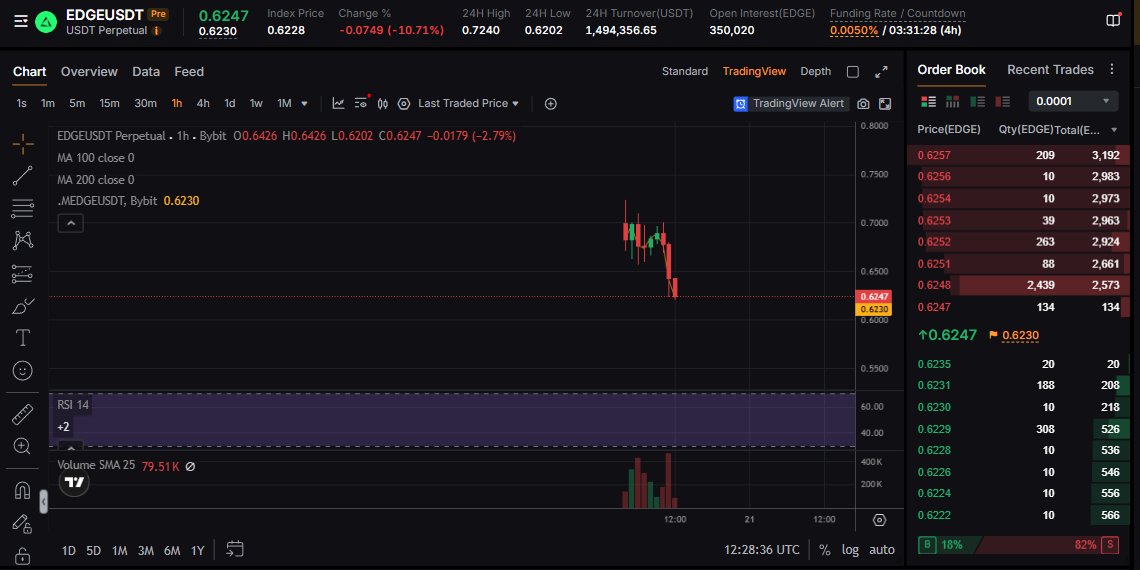Switch to the Overview tab
The height and width of the screenshot is (570, 1140).
pyautogui.click(x=89, y=71)
